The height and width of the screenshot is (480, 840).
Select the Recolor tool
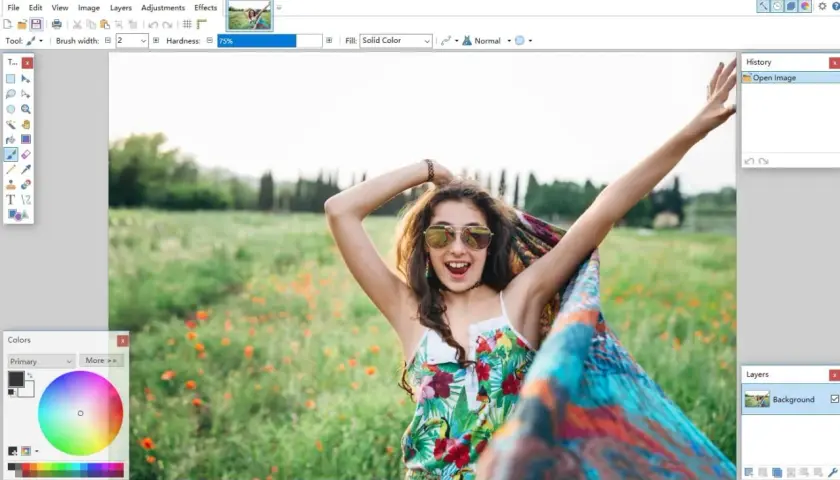point(26,185)
